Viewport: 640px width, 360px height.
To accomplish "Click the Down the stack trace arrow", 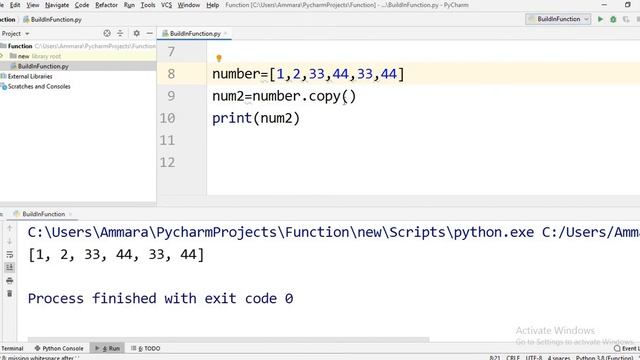I will tap(10, 241).
